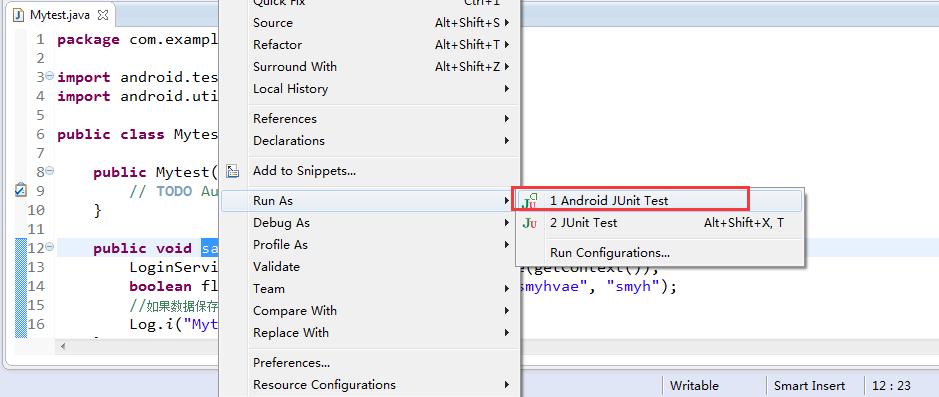
Task: Expand the arrow beside Refactor
Action: 507,45
